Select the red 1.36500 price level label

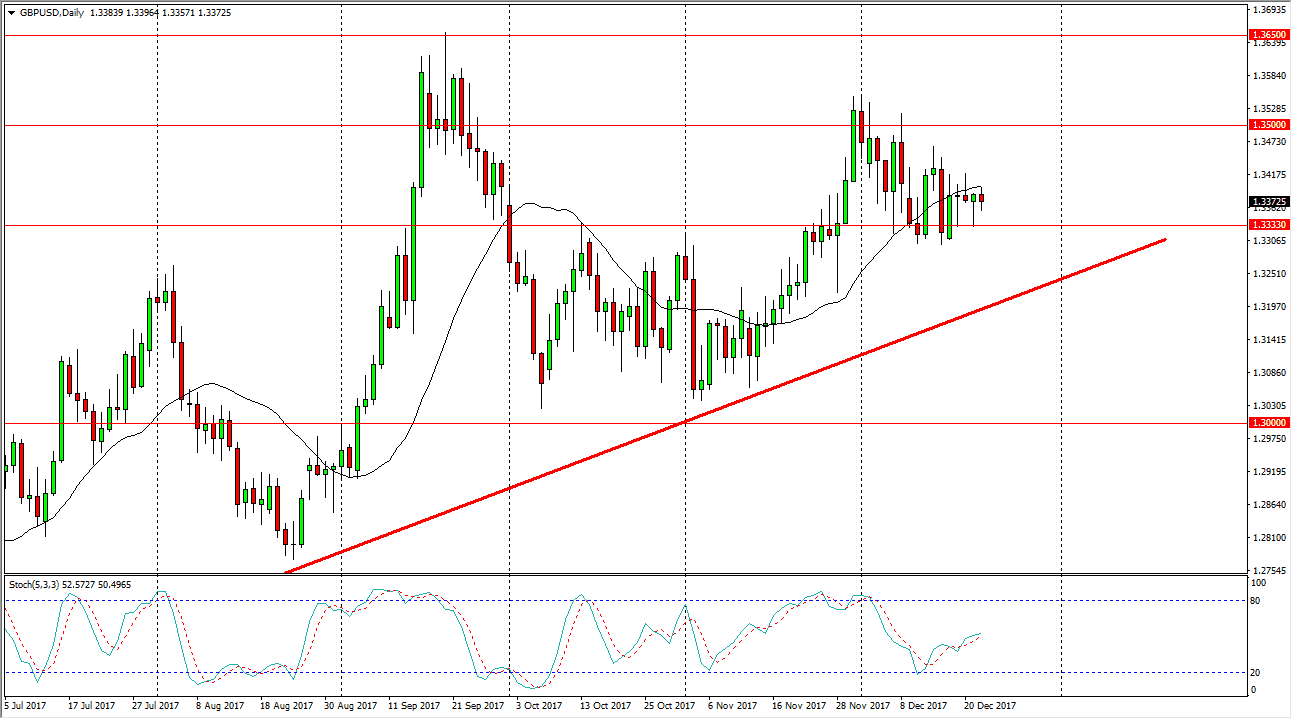point(1271,35)
